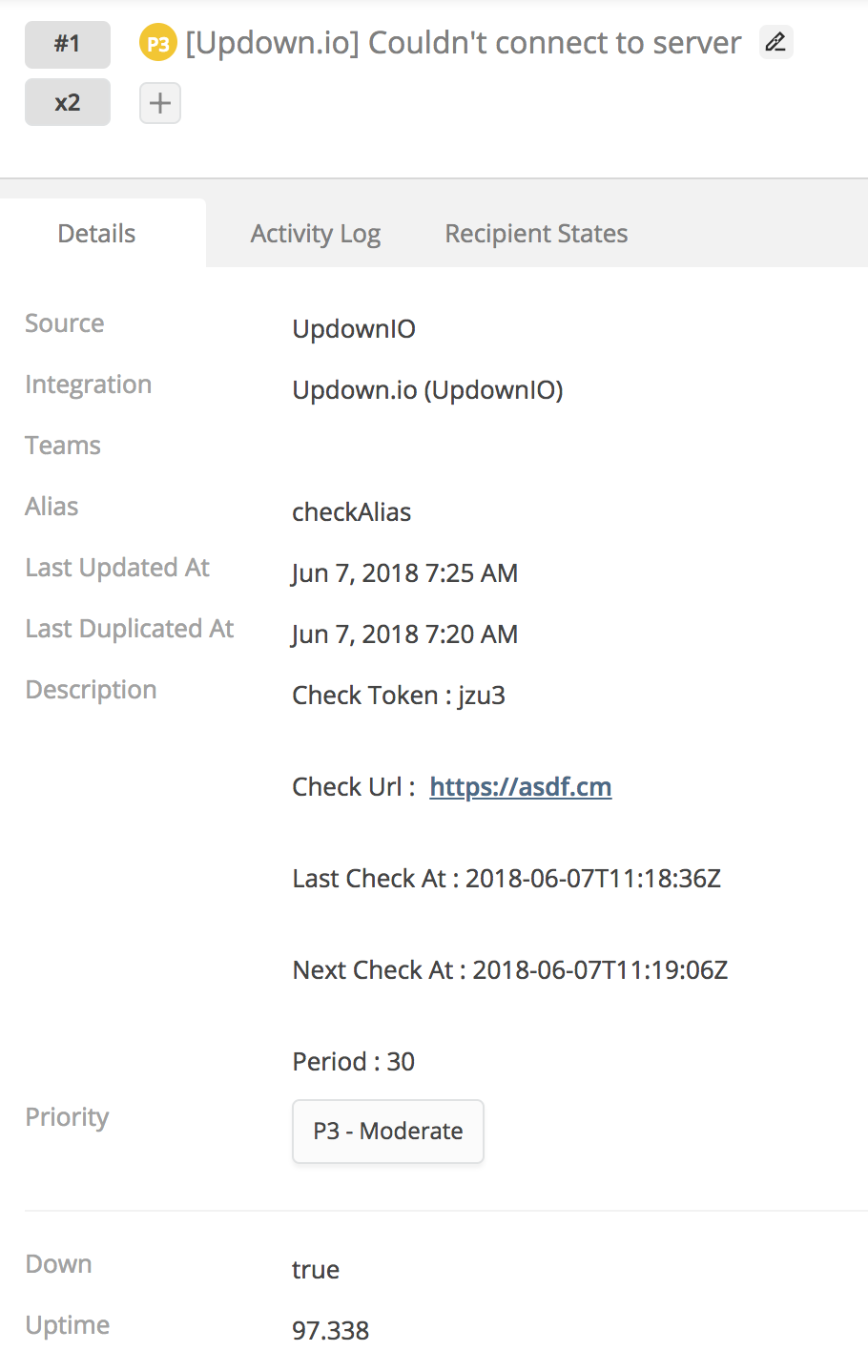Switch to the Activity Log tab
This screenshot has width=868, height=1372.
point(316,234)
